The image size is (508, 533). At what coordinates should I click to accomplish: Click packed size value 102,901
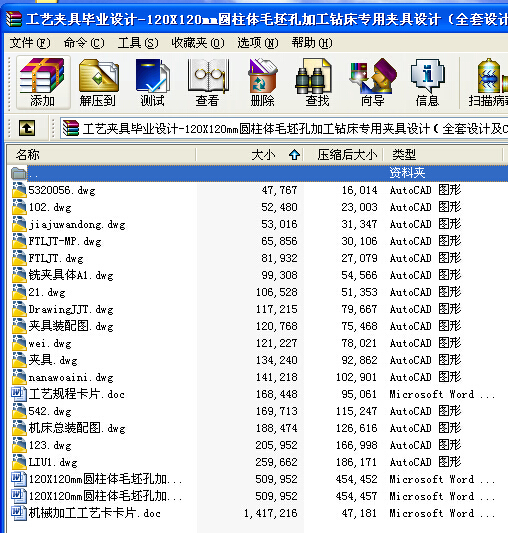356,377
